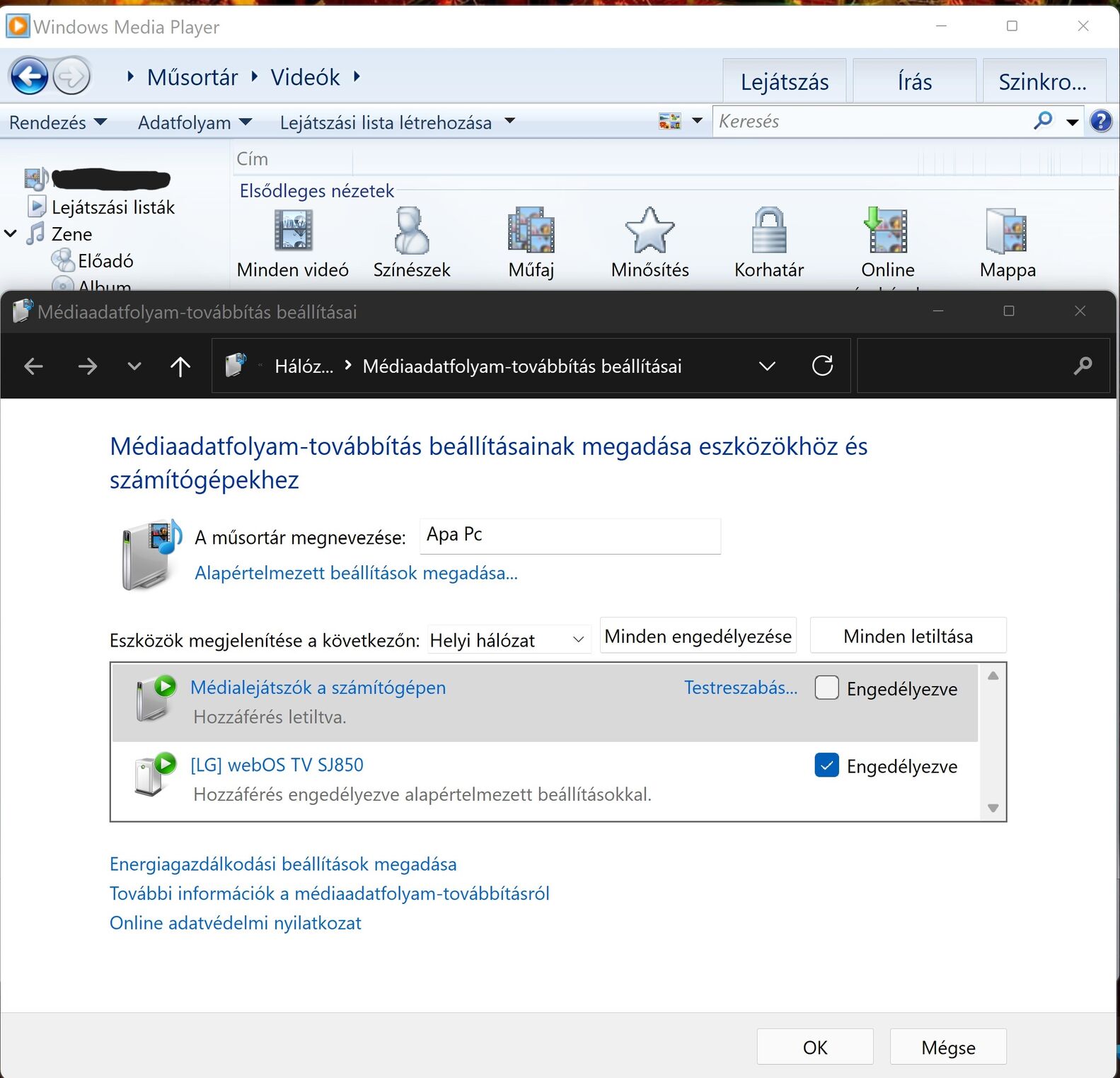Click the device list scroll down arrow
Image resolution: width=1120 pixels, height=1078 pixels.
[993, 808]
